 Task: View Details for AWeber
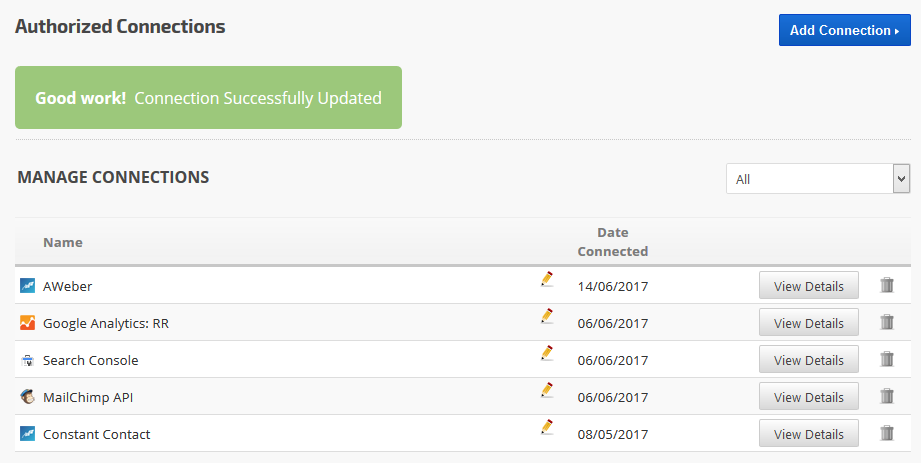tap(808, 286)
